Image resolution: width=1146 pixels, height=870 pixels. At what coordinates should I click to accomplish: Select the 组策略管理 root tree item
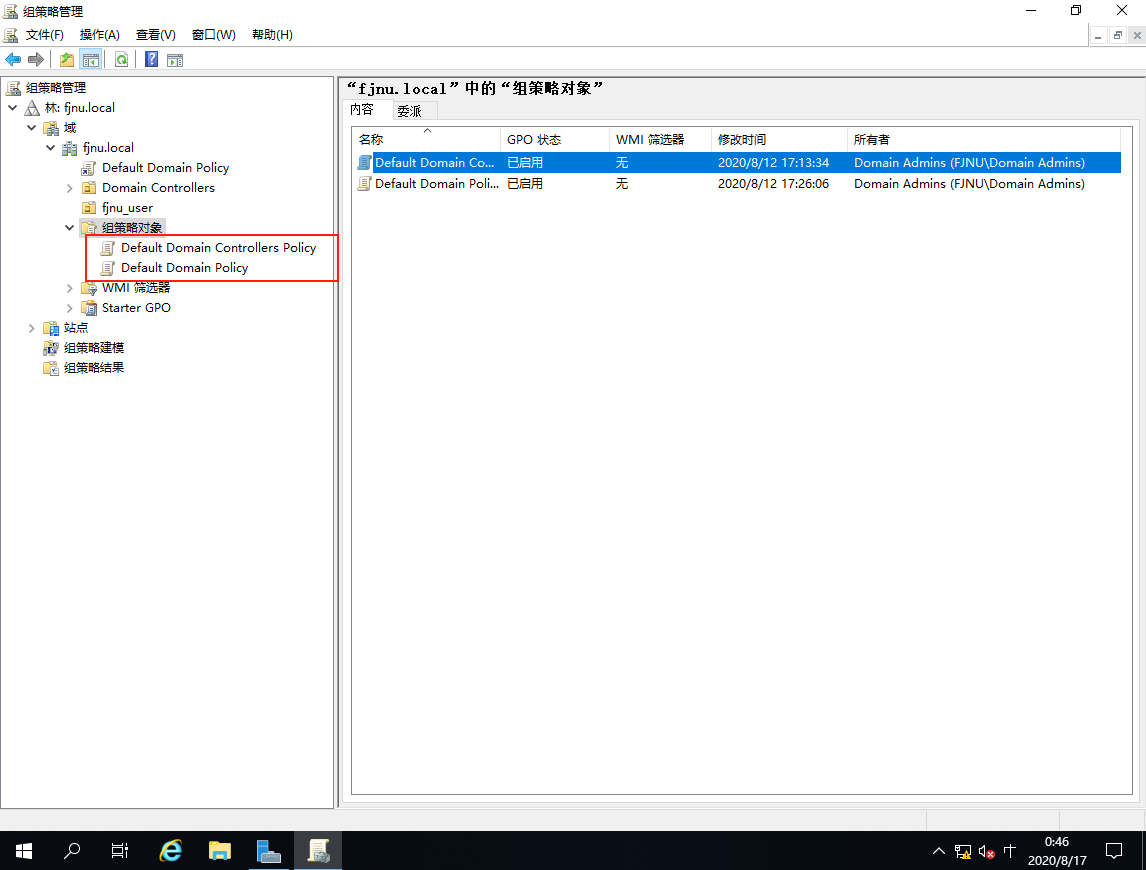coord(56,88)
